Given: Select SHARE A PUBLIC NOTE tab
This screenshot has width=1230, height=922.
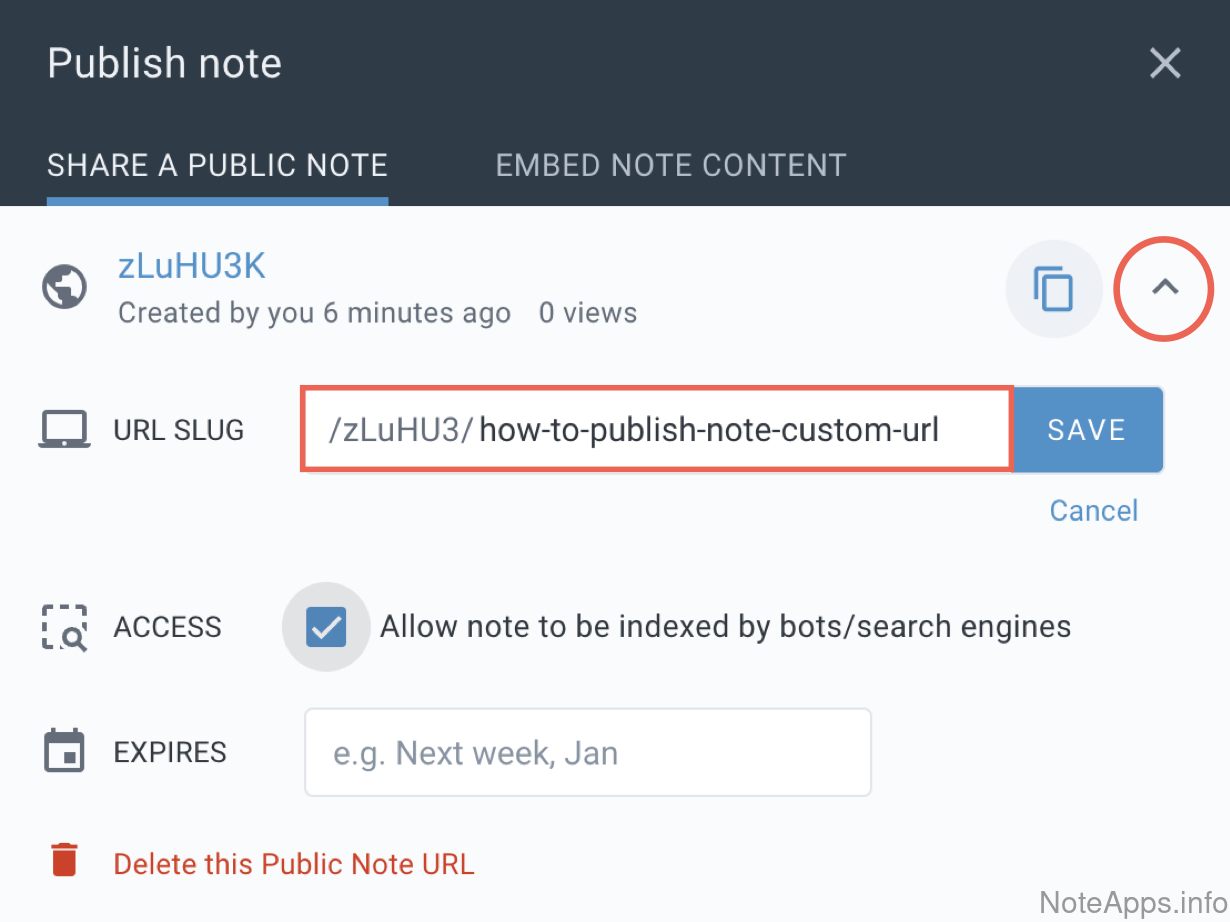Looking at the screenshot, I should coord(217,165).
